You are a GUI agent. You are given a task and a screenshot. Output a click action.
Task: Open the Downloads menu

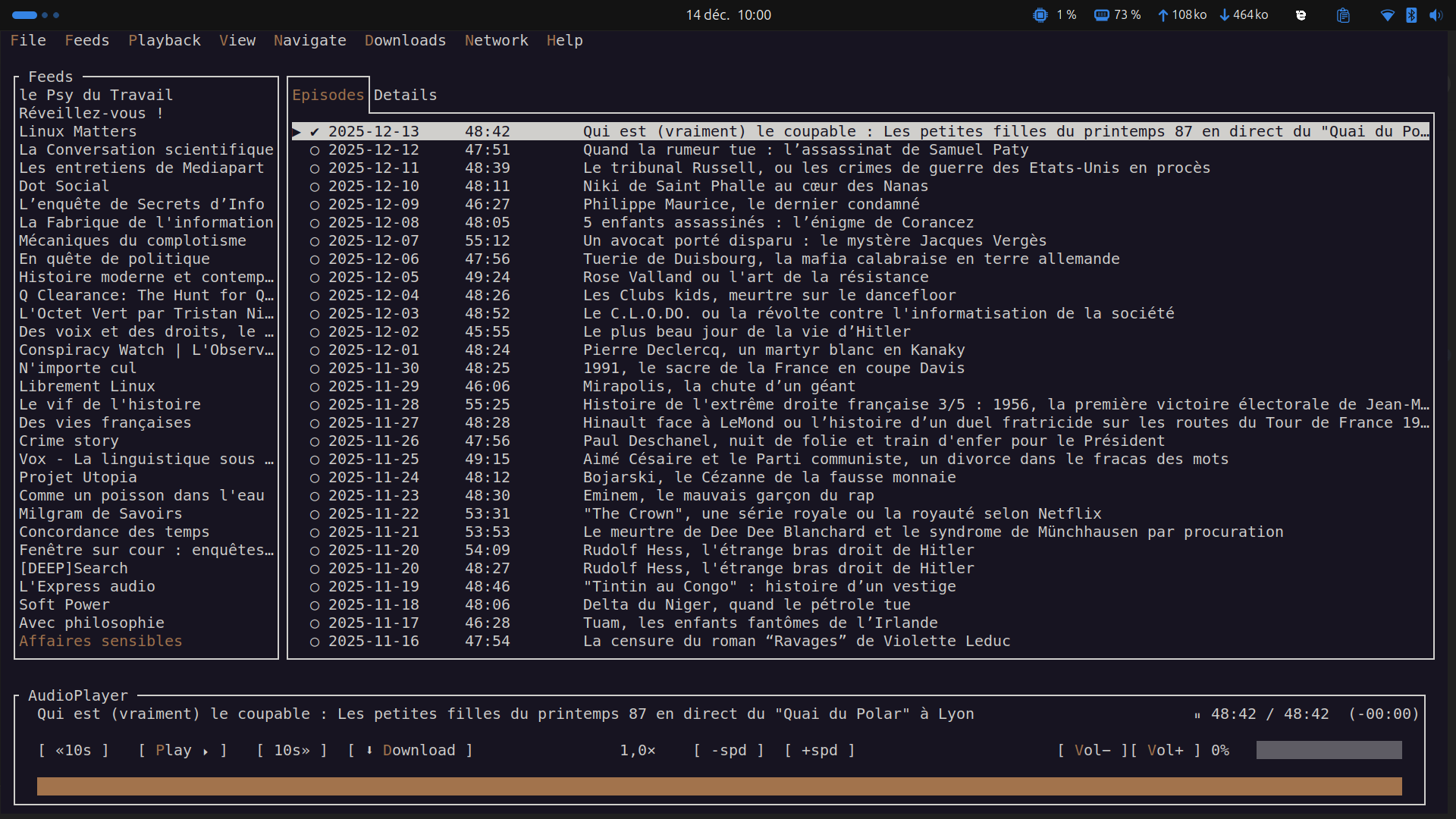[x=405, y=40]
